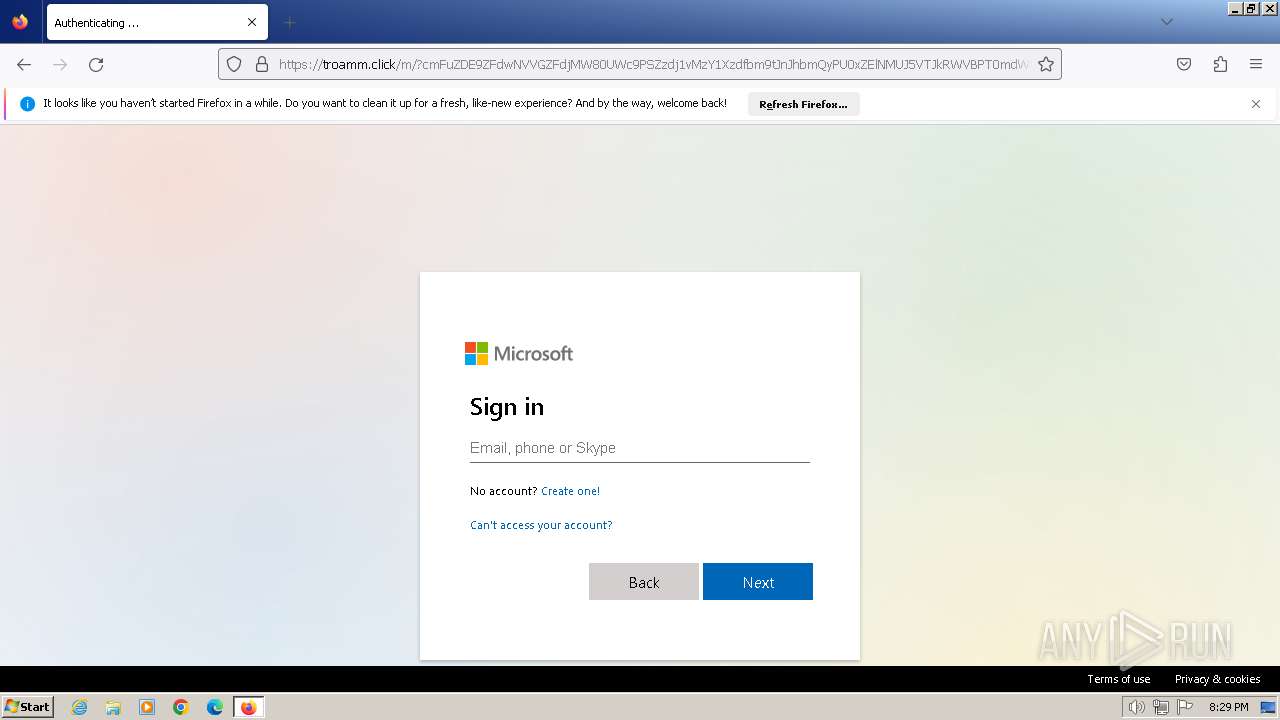Launch Internet Explorer from taskbar
The width and height of the screenshot is (1280, 720).
click(x=79, y=707)
